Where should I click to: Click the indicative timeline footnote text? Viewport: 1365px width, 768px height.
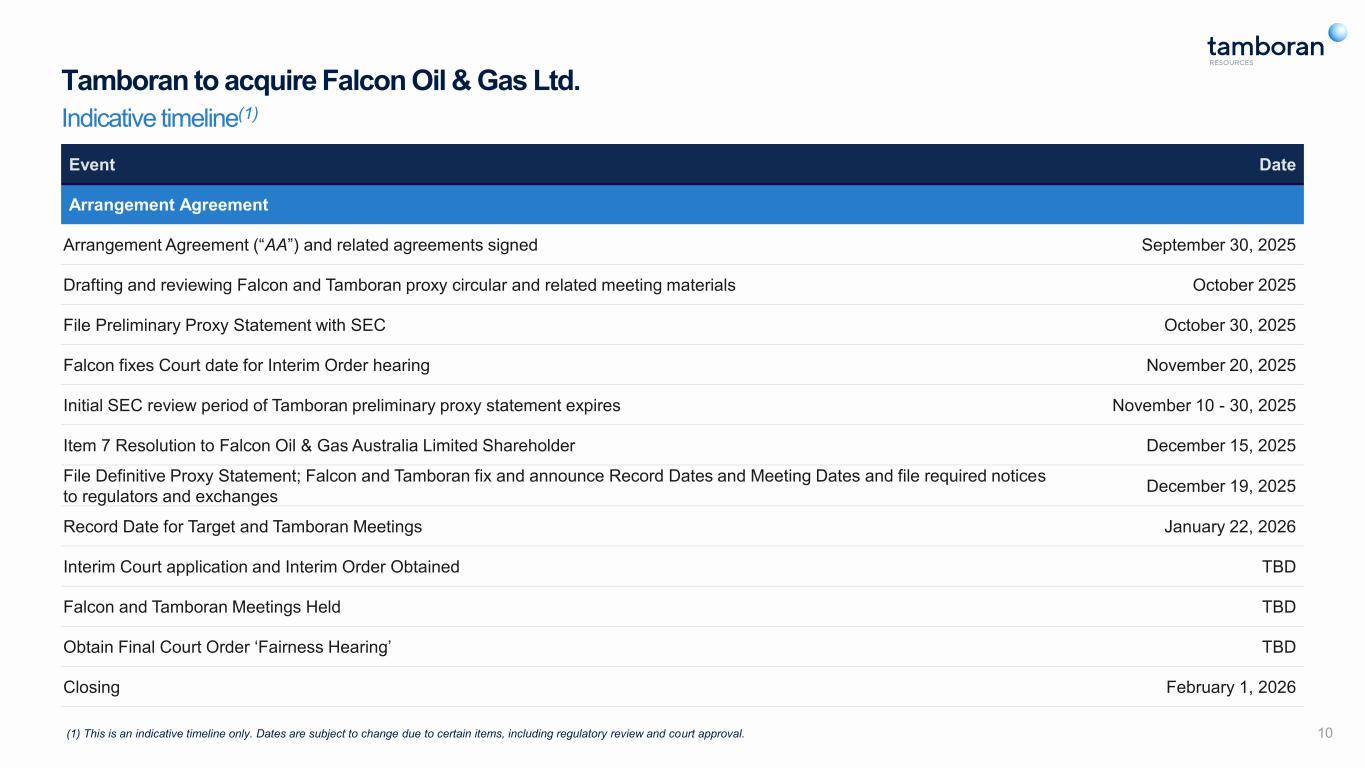405,734
